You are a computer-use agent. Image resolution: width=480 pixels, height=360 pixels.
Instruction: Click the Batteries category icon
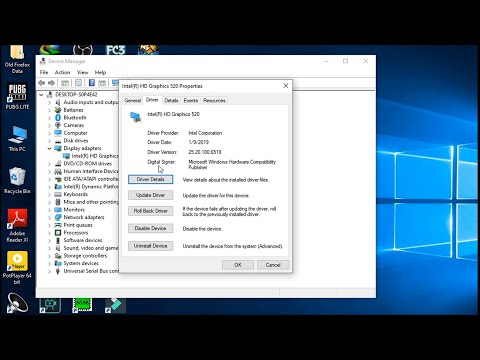(58, 110)
